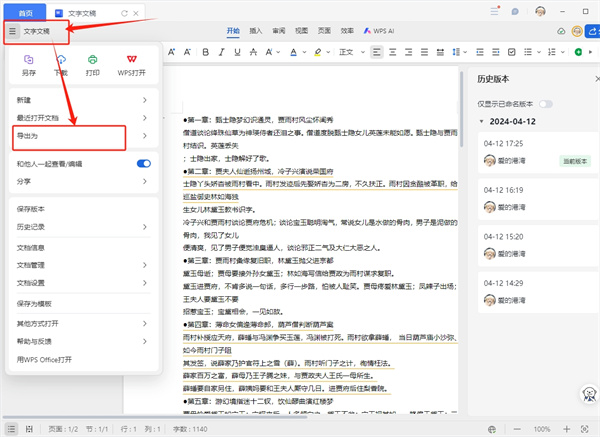Open the line spacing dropdown arrow
The height and width of the screenshot is (437, 600).
(x=465, y=52)
